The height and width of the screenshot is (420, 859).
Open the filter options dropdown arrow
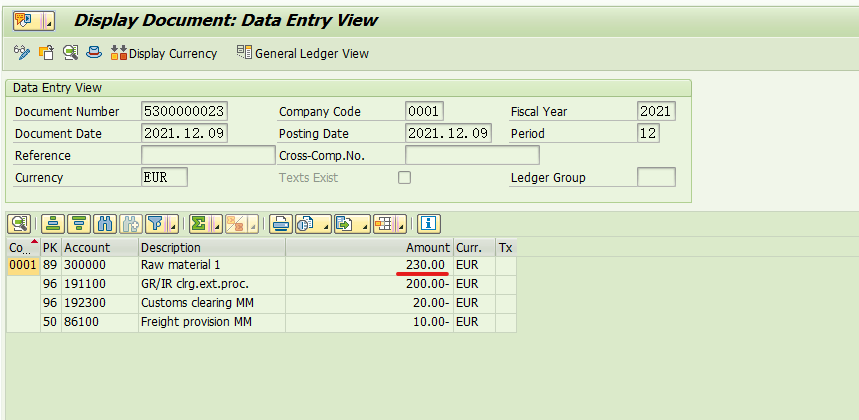[173, 223]
